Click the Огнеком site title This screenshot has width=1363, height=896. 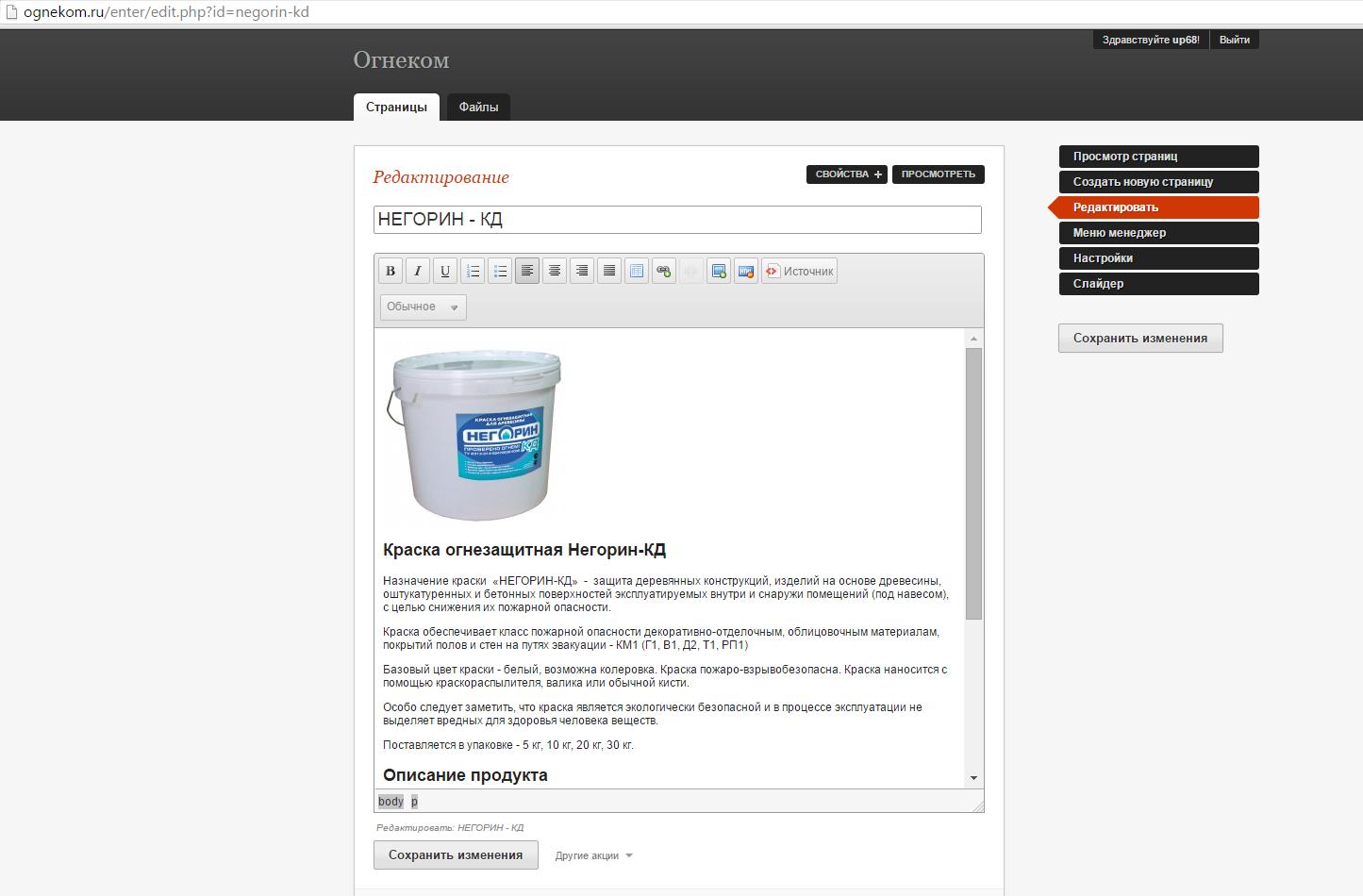point(401,60)
